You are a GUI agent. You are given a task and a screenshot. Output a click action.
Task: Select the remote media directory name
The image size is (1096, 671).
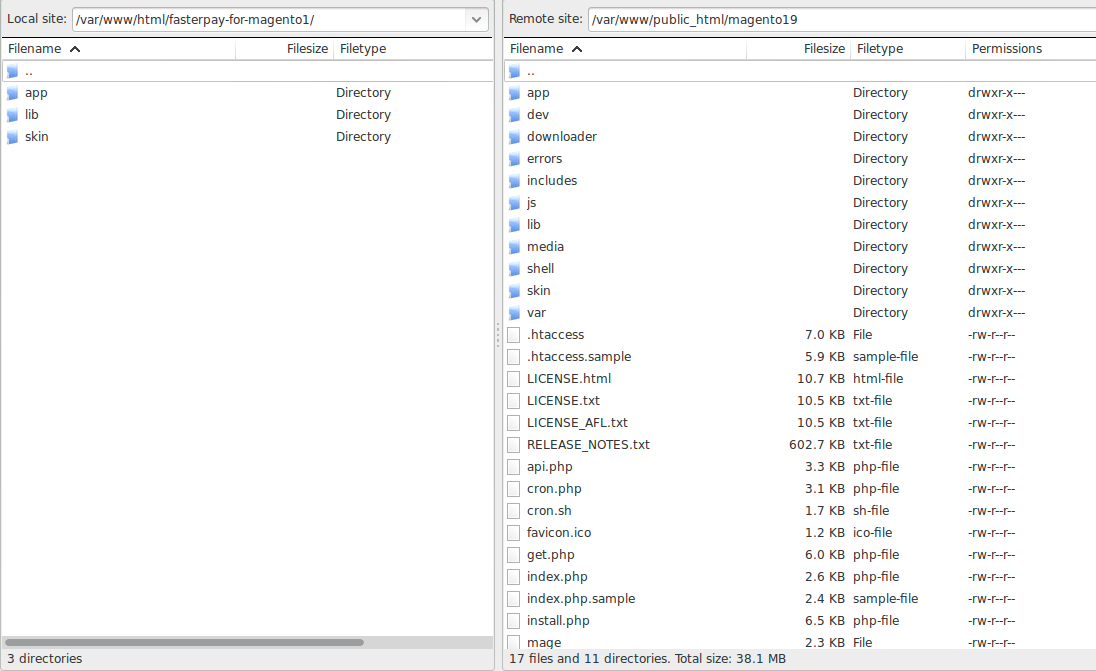(545, 246)
